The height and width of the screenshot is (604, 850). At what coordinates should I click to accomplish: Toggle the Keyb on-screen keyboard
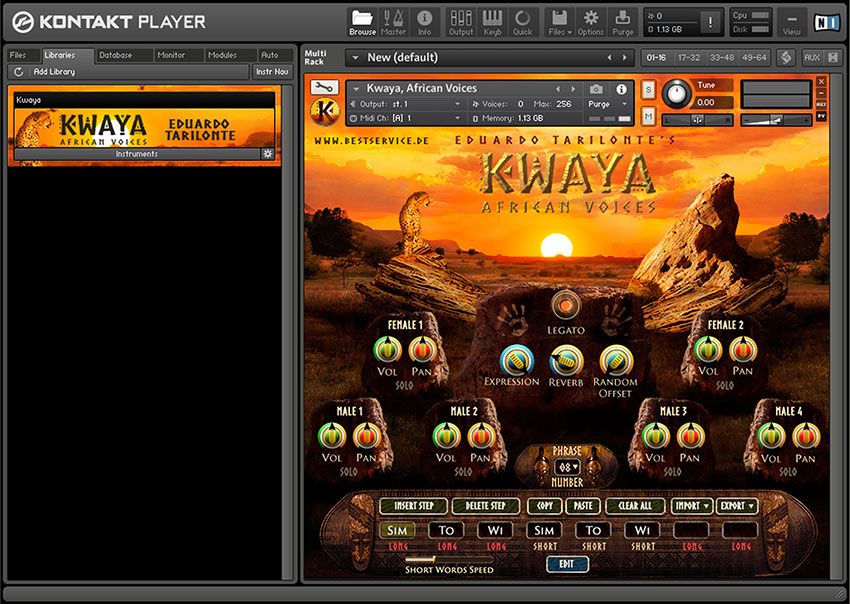(x=492, y=23)
